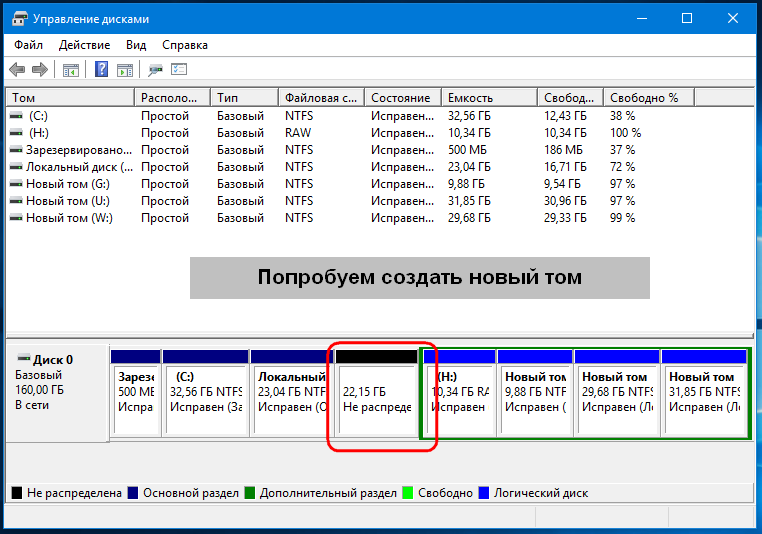Select Новый том (G:) row in list

coord(66,184)
